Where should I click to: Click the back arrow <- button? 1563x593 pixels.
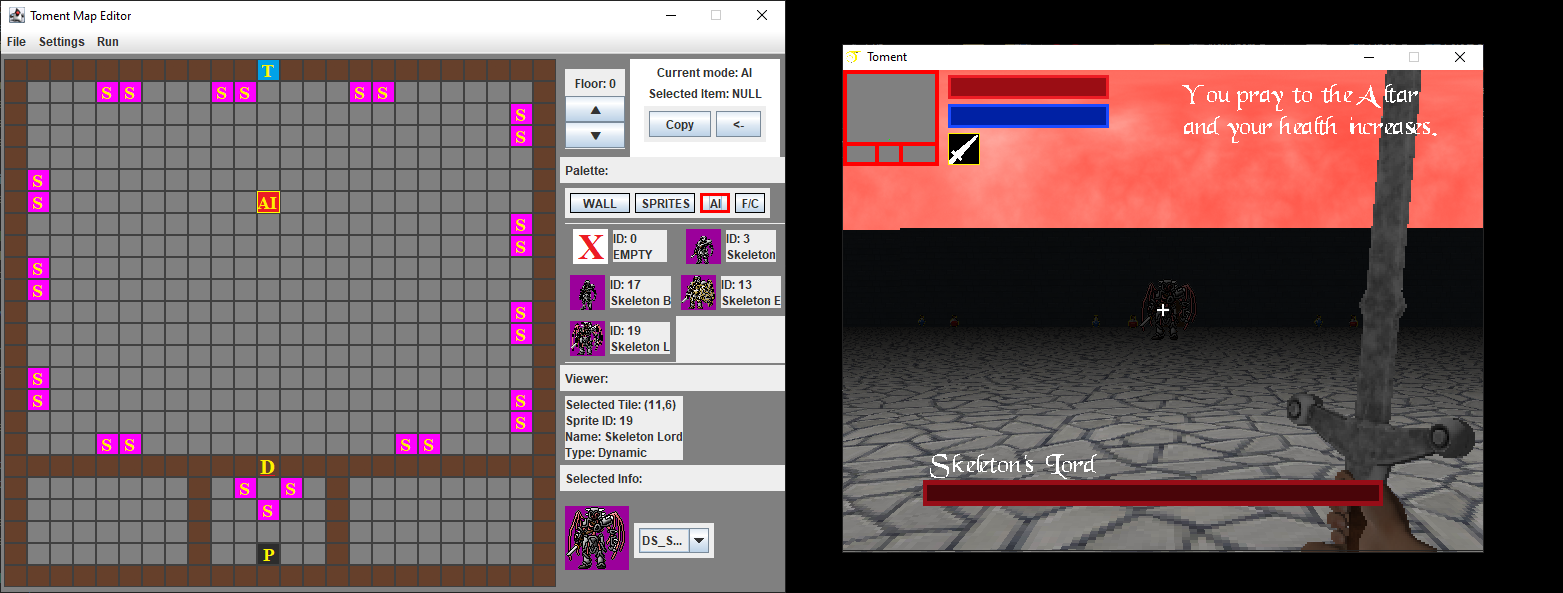click(738, 124)
